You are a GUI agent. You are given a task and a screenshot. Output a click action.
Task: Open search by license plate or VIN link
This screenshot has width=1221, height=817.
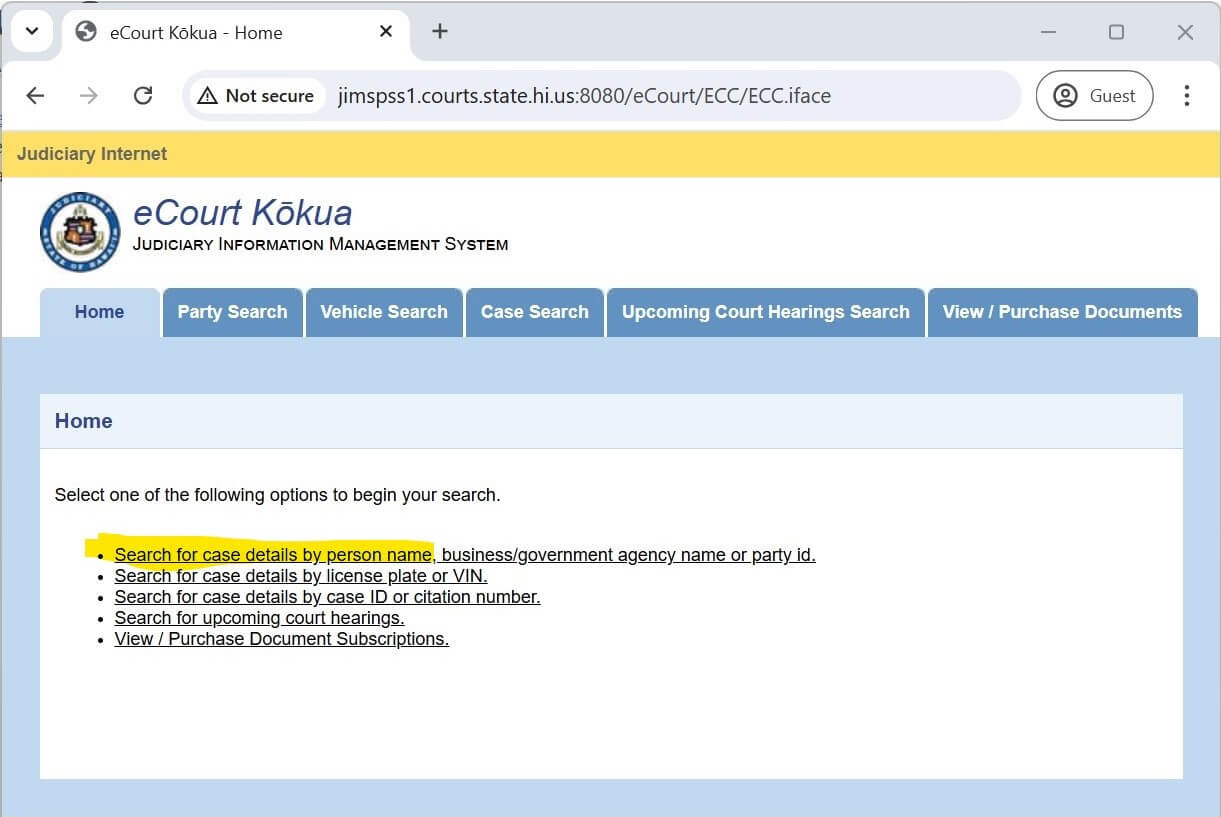(x=301, y=576)
